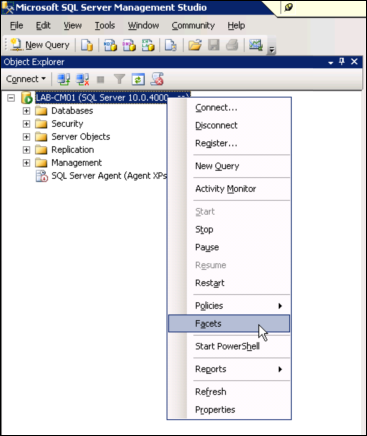The width and height of the screenshot is (367, 436).
Task: Open the Policies submenu
Action: (x=229, y=305)
